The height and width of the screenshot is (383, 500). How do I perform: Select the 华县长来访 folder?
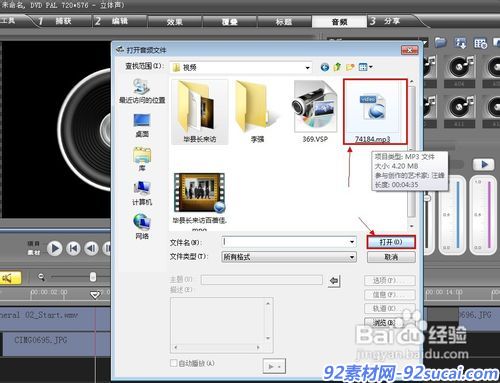tap(200, 112)
